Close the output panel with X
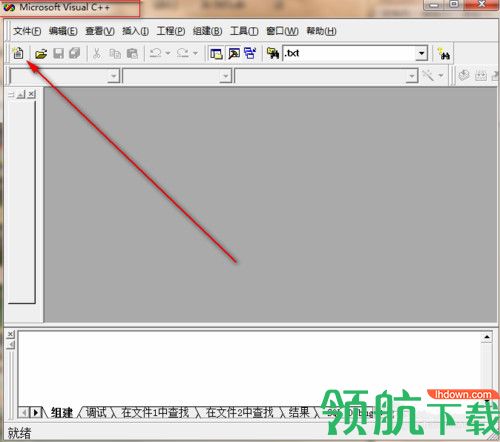This screenshot has width=500, height=442. point(11,334)
